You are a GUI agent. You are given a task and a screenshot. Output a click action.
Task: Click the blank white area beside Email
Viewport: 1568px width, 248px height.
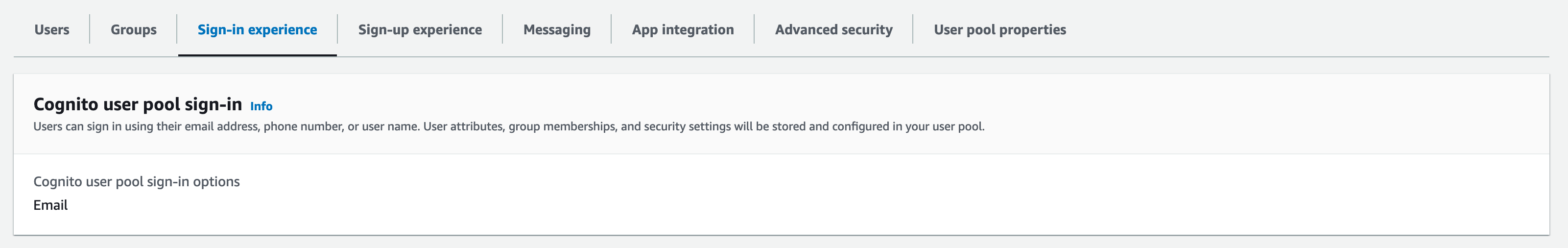791,205
